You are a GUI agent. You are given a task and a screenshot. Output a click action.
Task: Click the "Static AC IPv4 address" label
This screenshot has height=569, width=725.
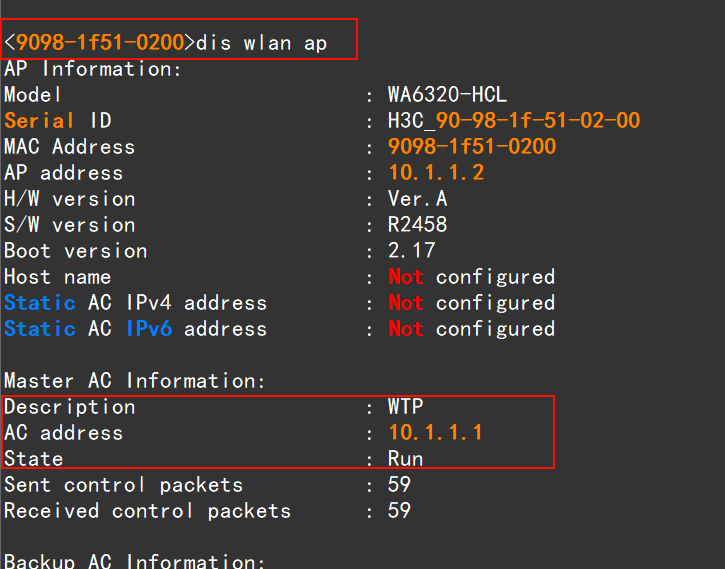point(135,303)
